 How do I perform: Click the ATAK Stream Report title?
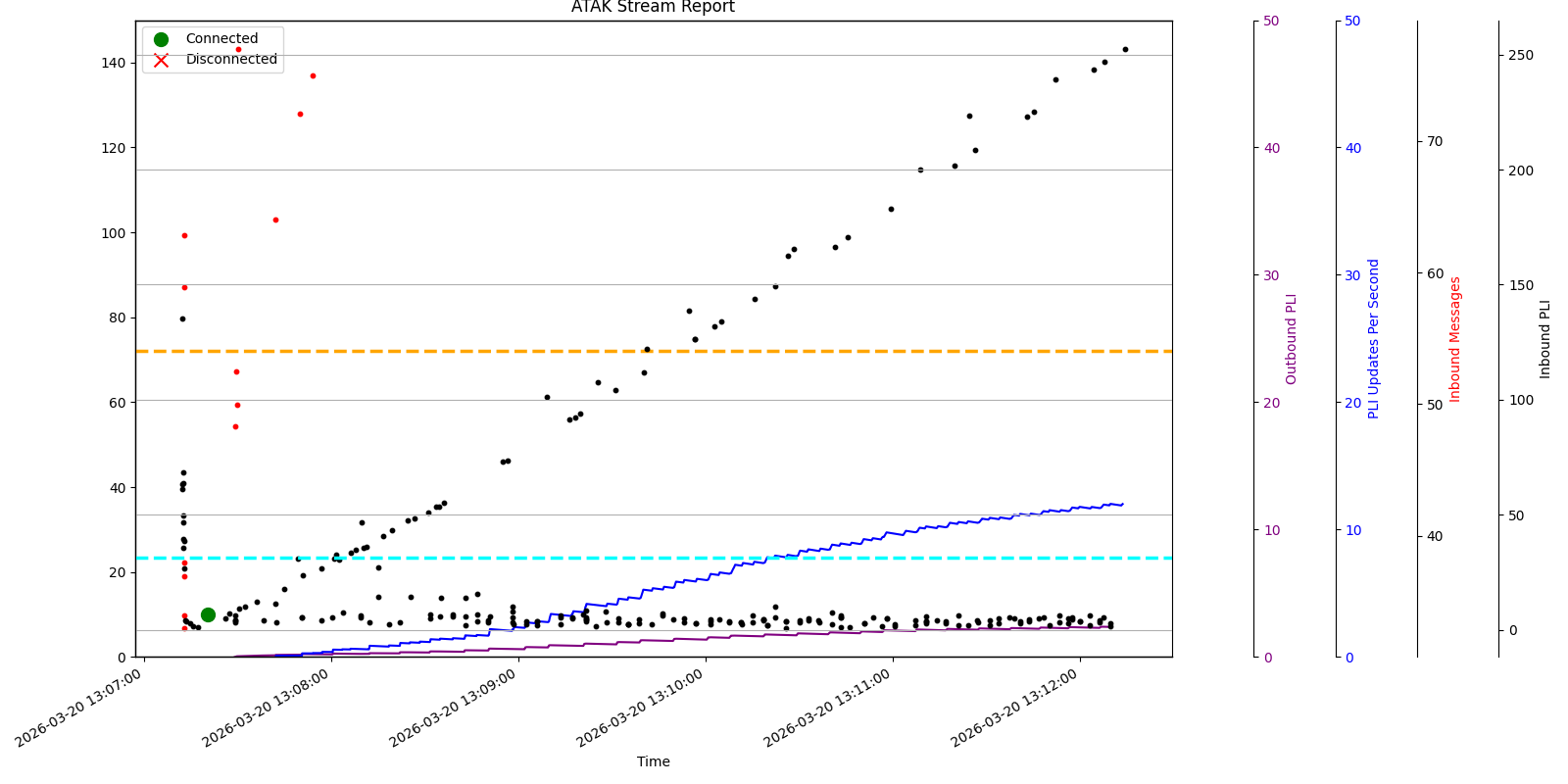click(653, 8)
